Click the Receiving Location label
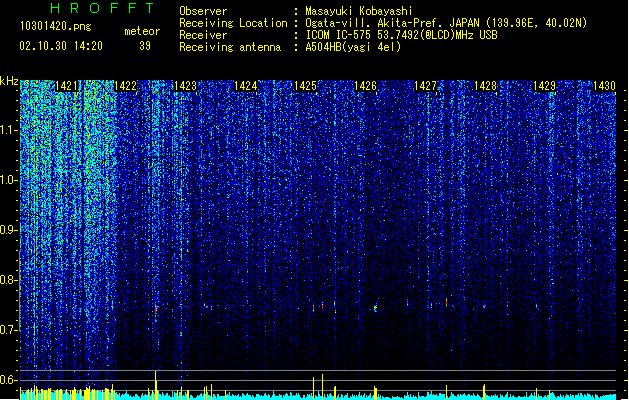 pyautogui.click(x=233, y=23)
